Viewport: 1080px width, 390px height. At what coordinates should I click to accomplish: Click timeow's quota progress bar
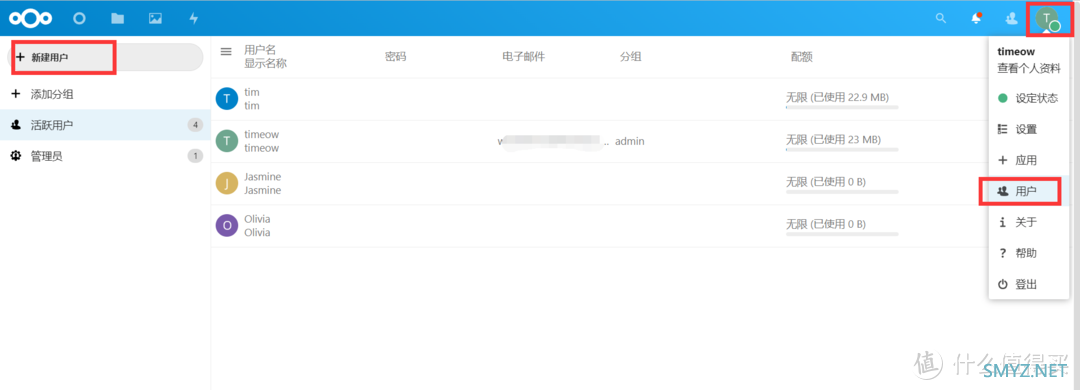tap(842, 150)
